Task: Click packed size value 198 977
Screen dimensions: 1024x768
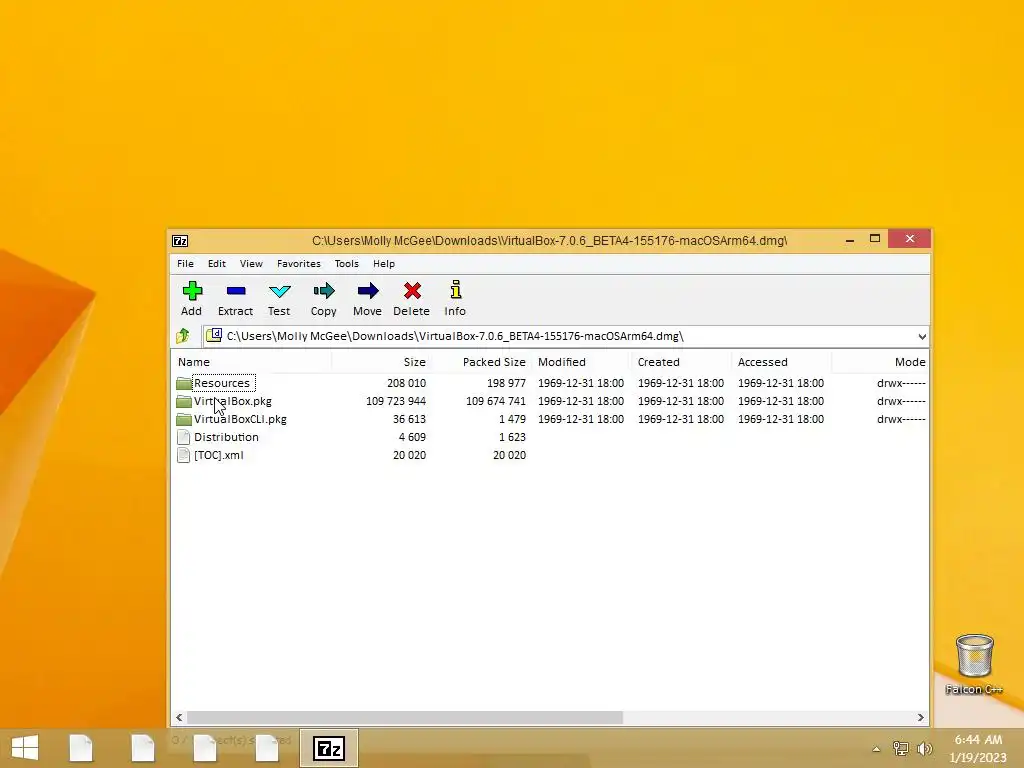Action: point(506,383)
